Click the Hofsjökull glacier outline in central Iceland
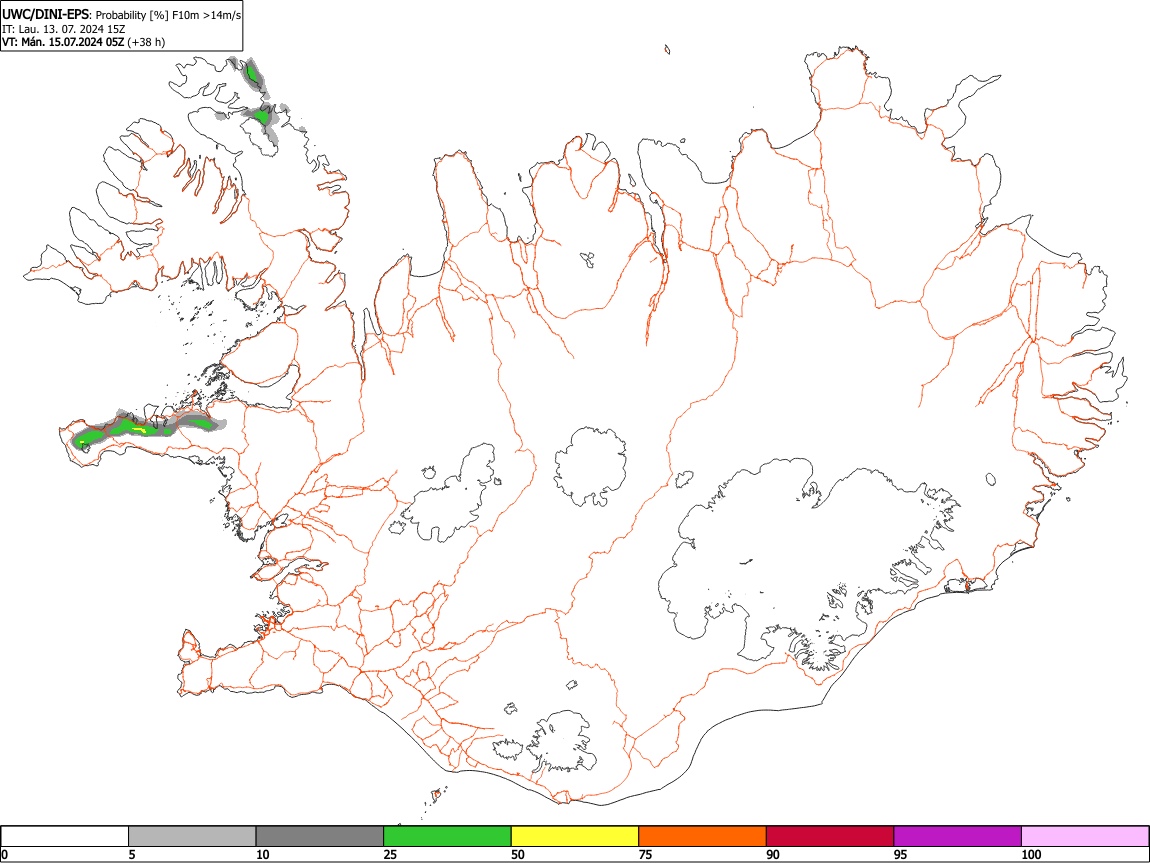This screenshot has height=863, width=1150. [590, 467]
